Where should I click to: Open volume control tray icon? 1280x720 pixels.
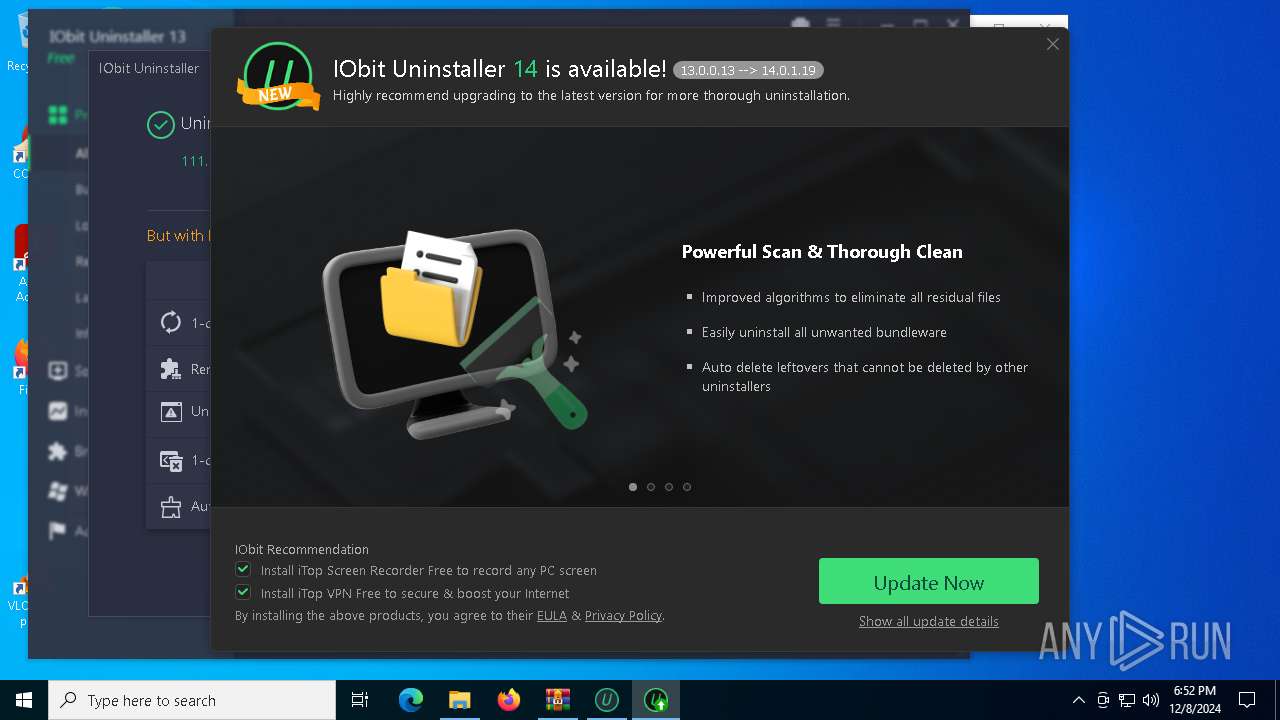pos(1150,700)
